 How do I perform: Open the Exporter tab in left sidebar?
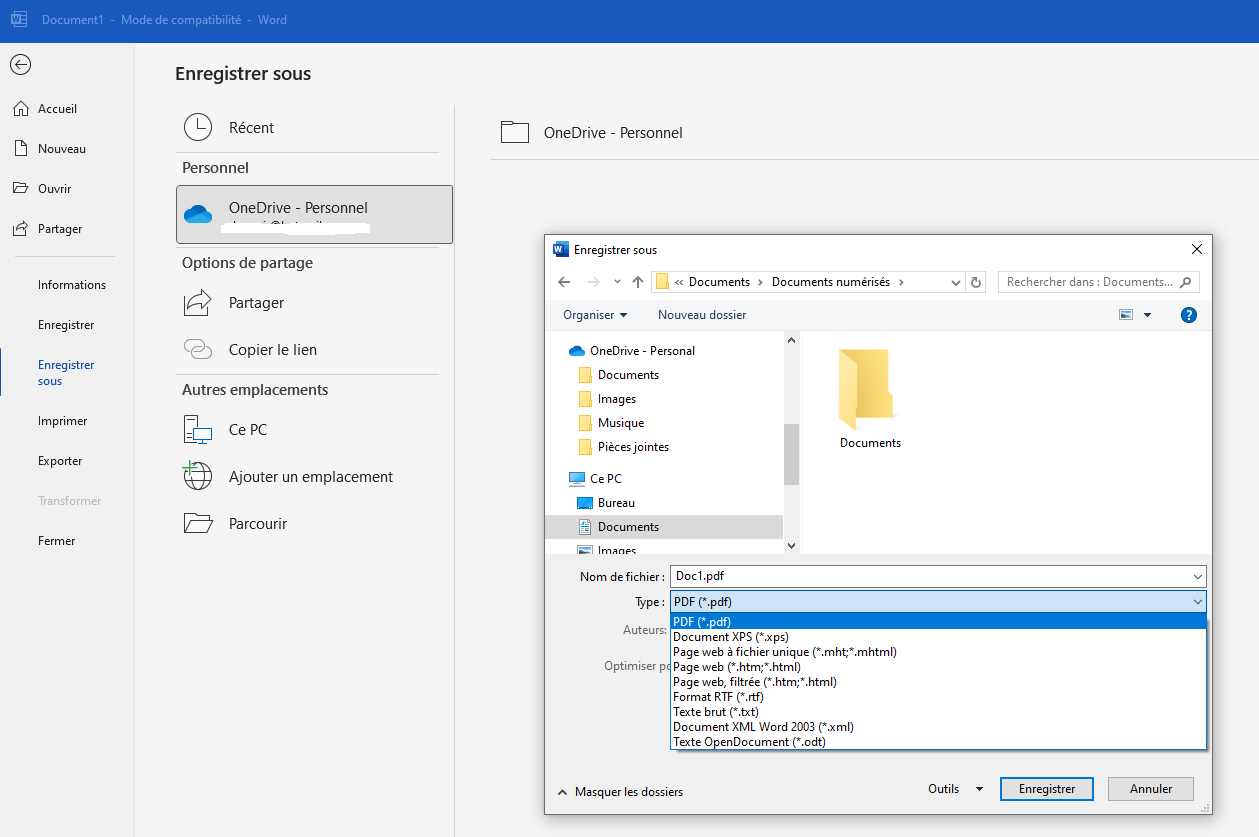[x=60, y=461]
